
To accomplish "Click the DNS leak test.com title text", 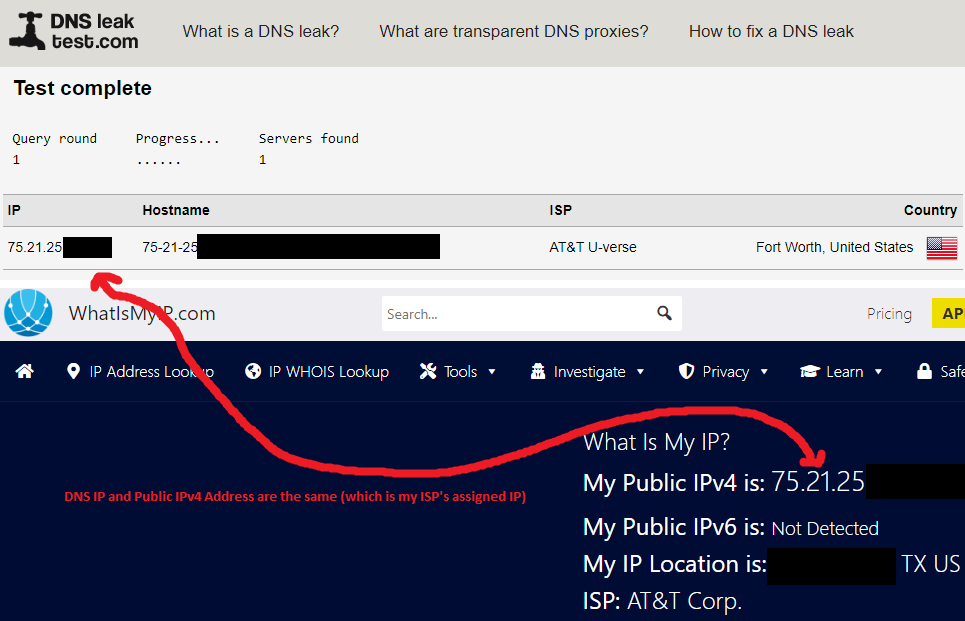I will pyautogui.click(x=95, y=31).
